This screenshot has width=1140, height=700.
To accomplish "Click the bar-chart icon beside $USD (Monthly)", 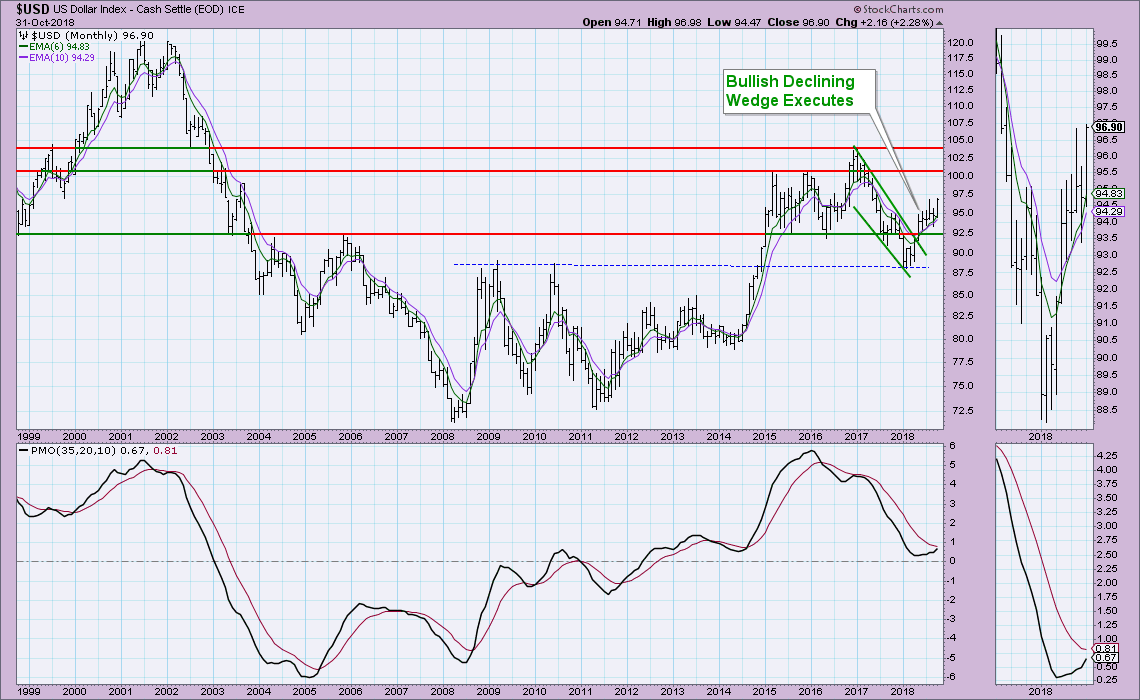I will 25,37.
